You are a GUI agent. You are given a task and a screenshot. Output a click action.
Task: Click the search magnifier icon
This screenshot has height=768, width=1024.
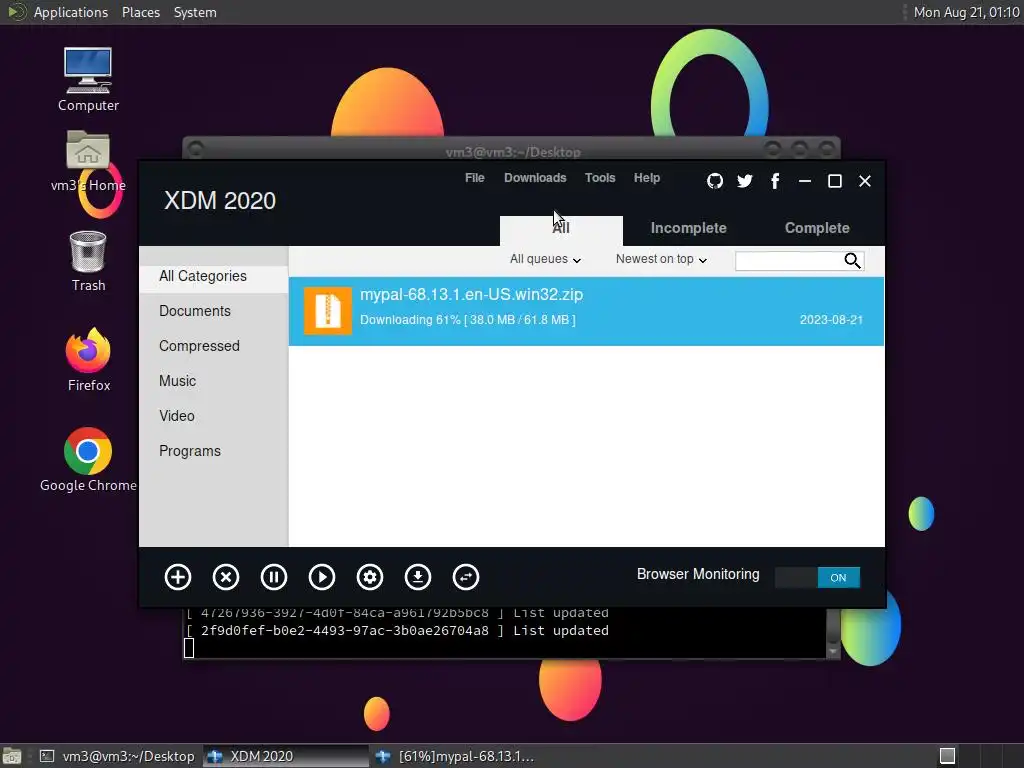point(852,261)
